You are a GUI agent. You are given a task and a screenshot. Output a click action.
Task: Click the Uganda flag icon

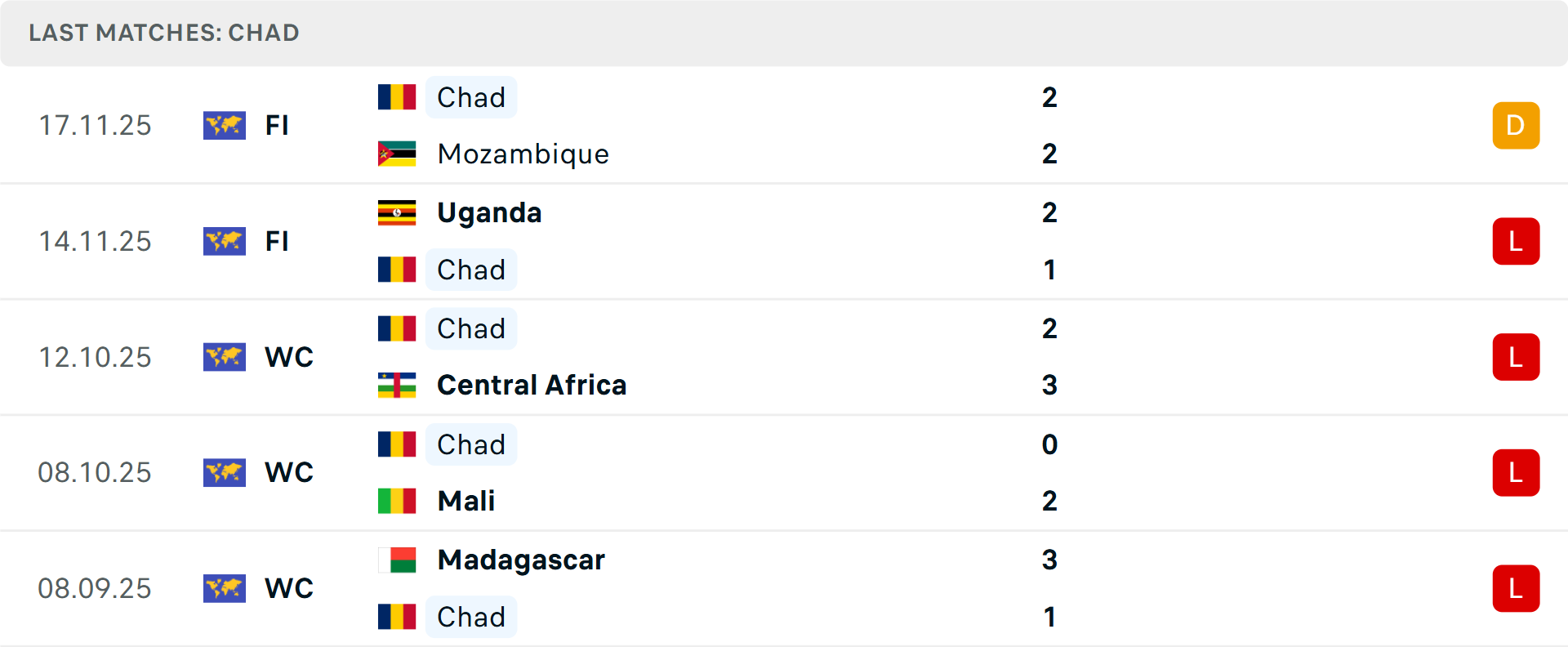point(397,212)
